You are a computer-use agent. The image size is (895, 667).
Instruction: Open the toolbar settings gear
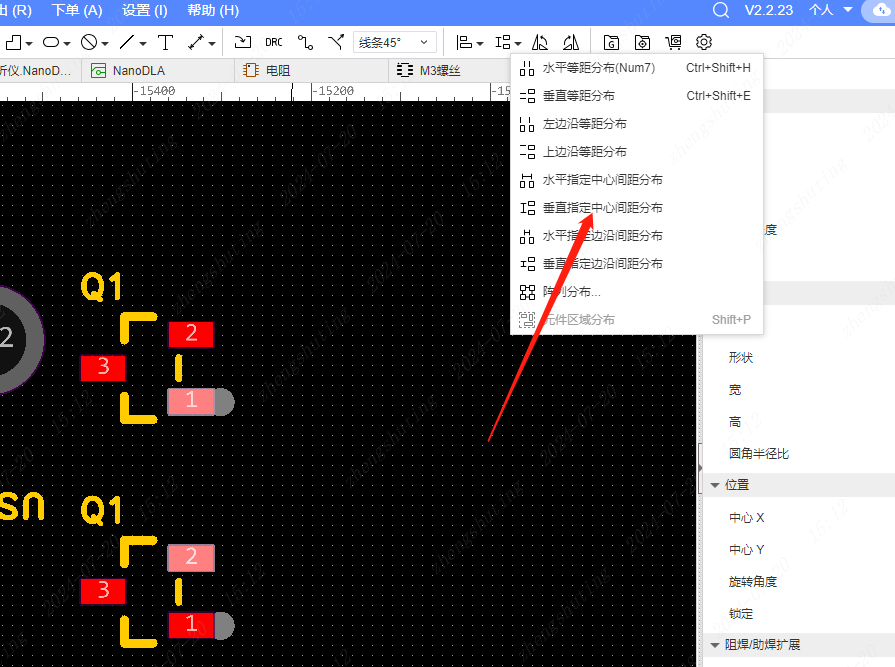tap(704, 42)
